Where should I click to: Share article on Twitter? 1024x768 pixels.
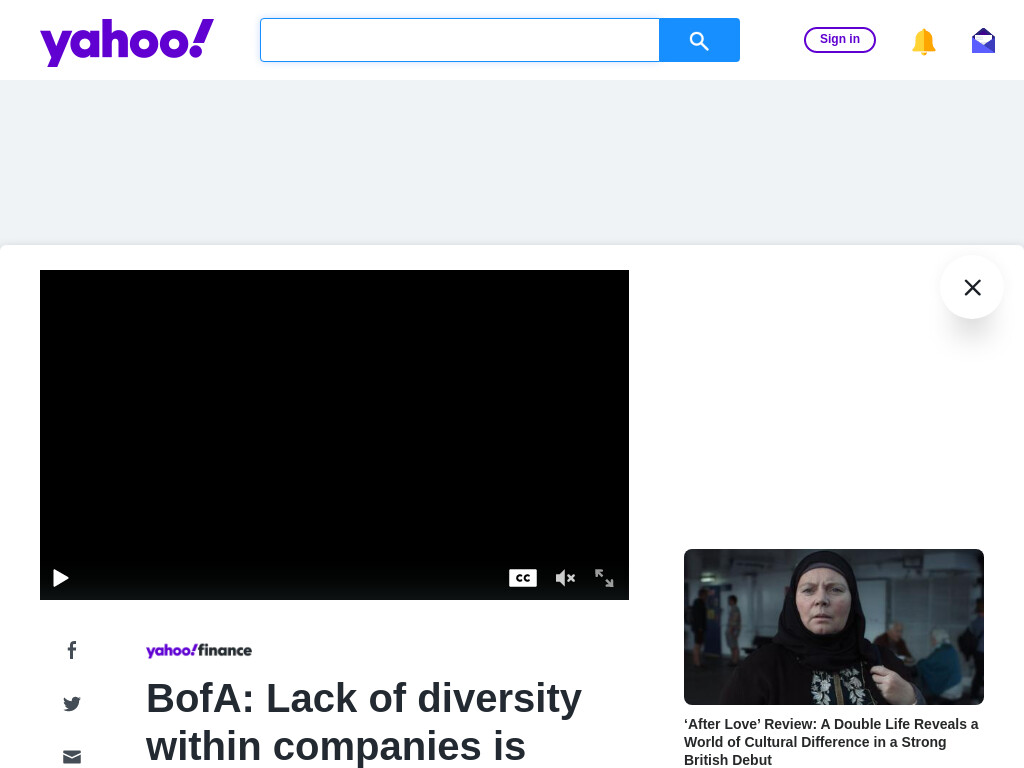[72, 703]
